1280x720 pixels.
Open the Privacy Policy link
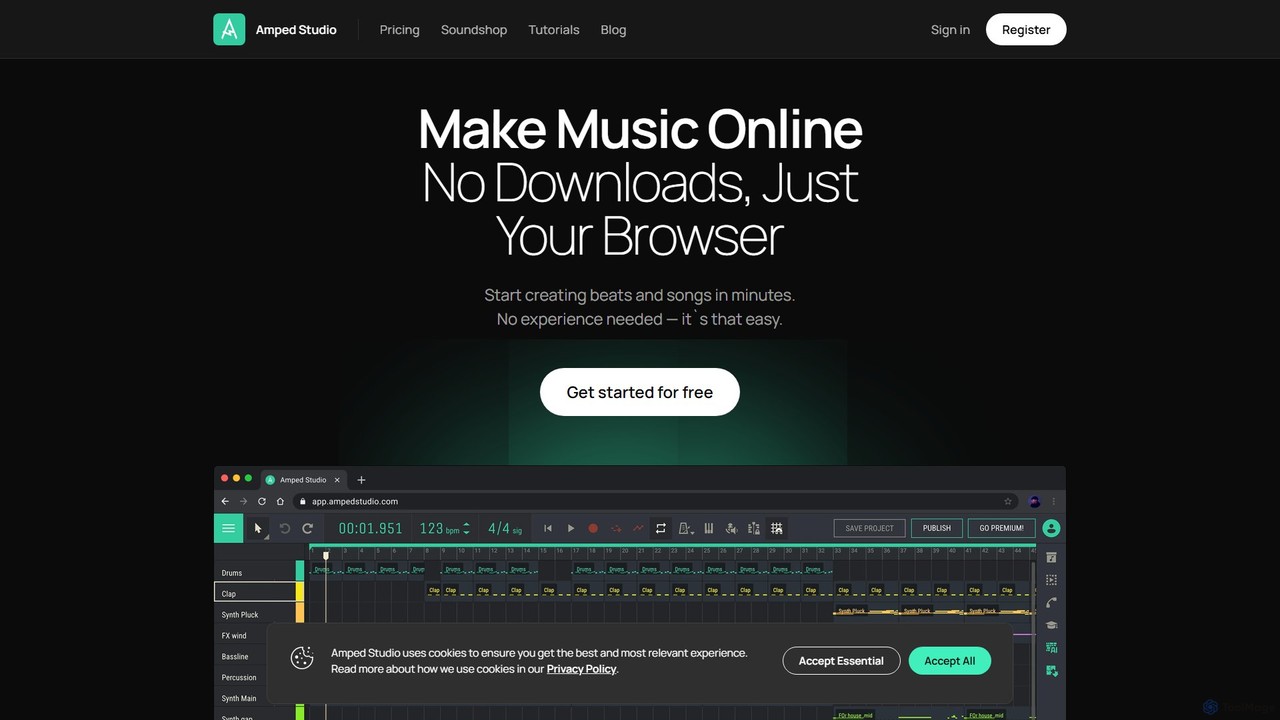coord(581,669)
